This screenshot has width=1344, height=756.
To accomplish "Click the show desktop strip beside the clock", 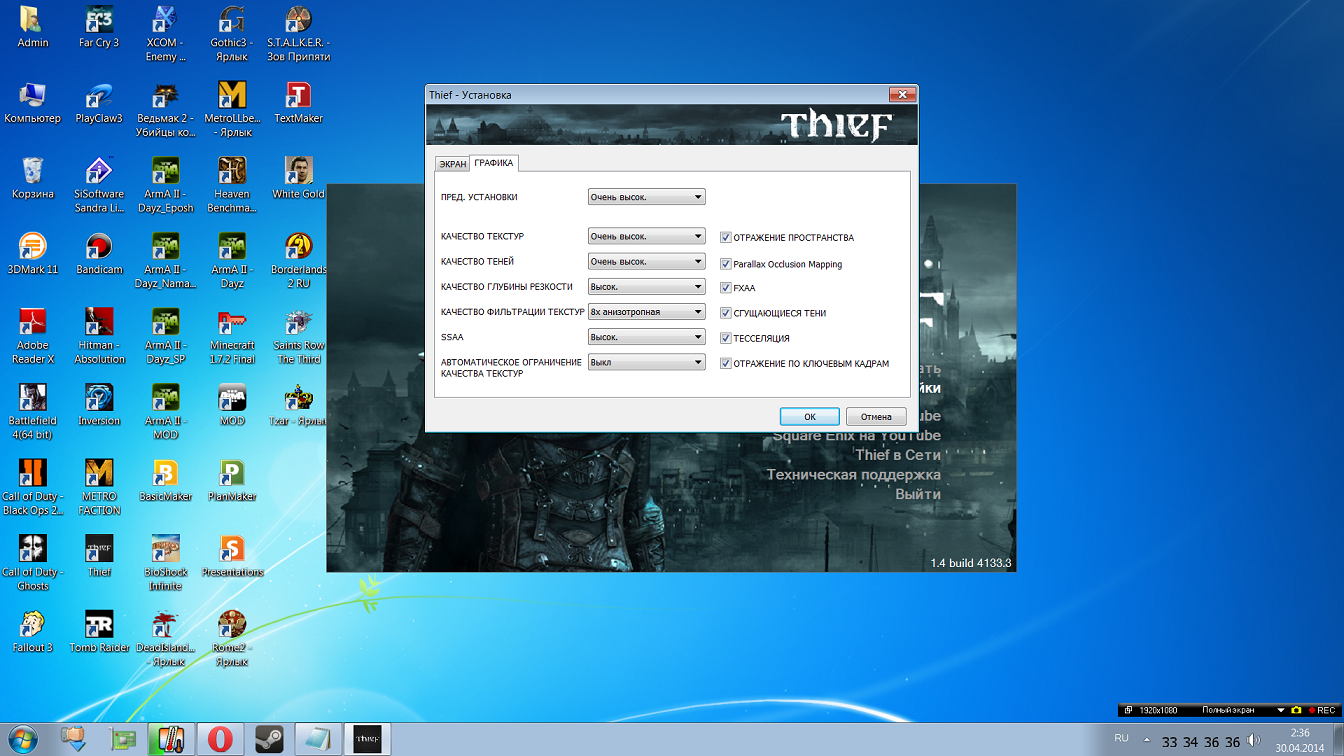I will (x=1338, y=739).
